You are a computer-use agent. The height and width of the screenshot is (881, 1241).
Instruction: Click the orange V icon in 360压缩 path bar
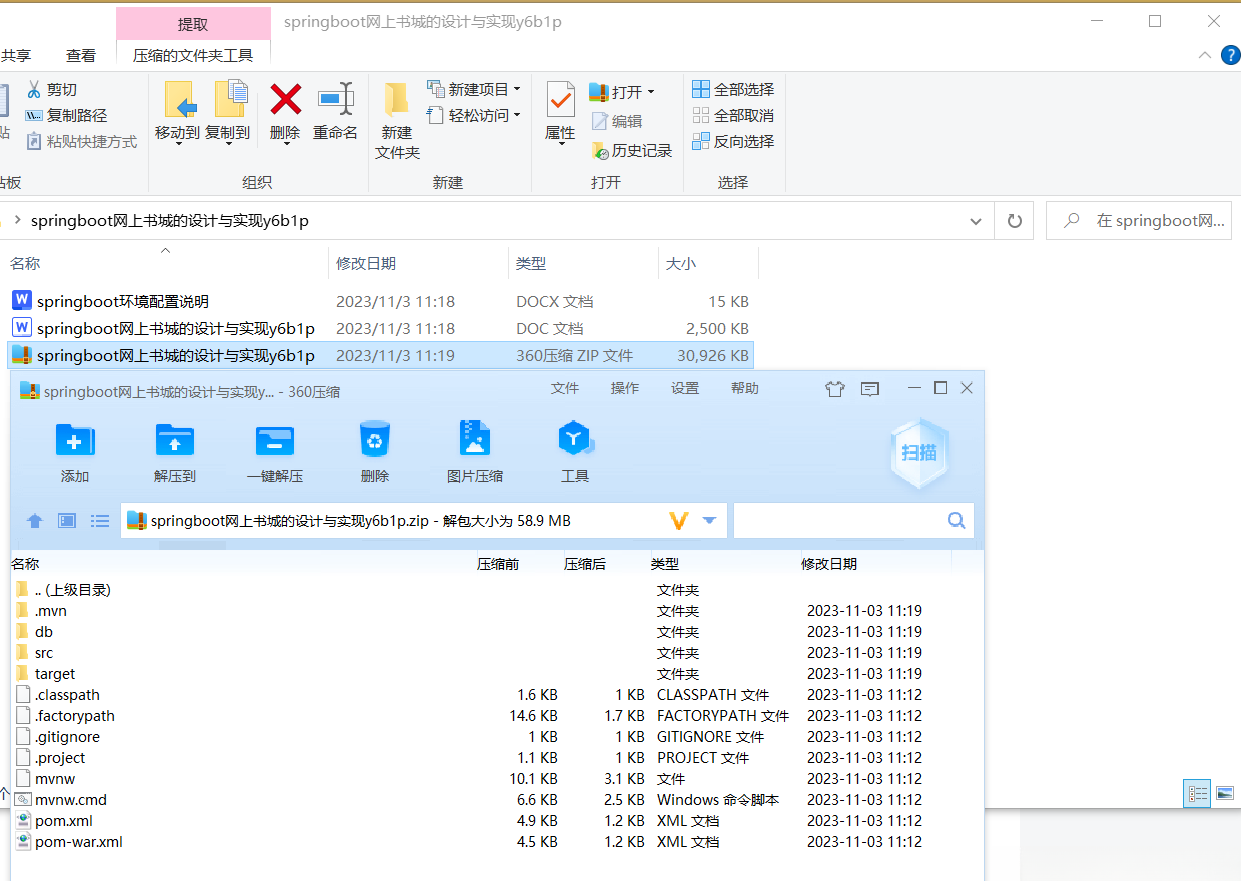point(679,520)
